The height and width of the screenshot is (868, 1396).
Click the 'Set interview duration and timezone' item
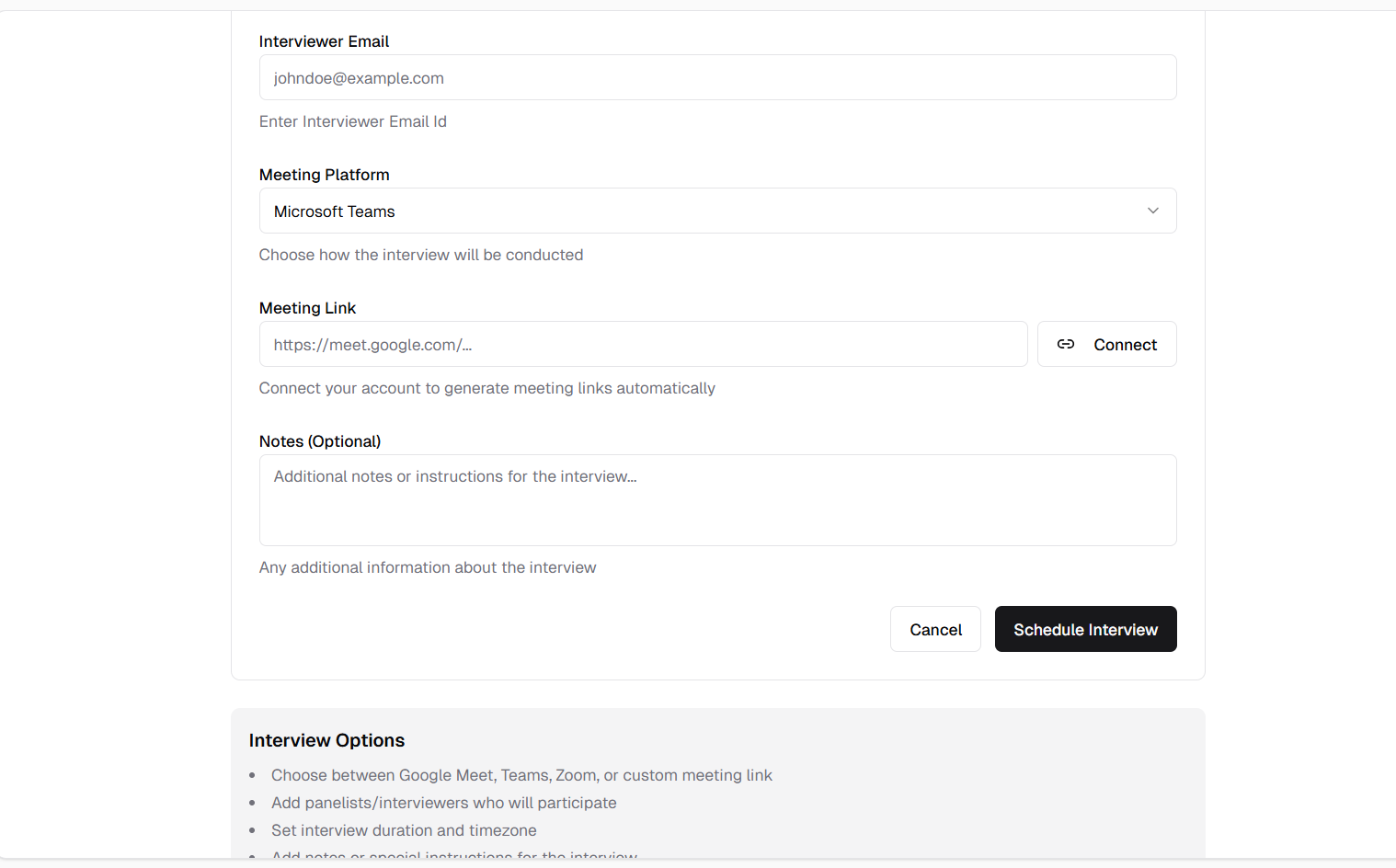click(x=404, y=830)
